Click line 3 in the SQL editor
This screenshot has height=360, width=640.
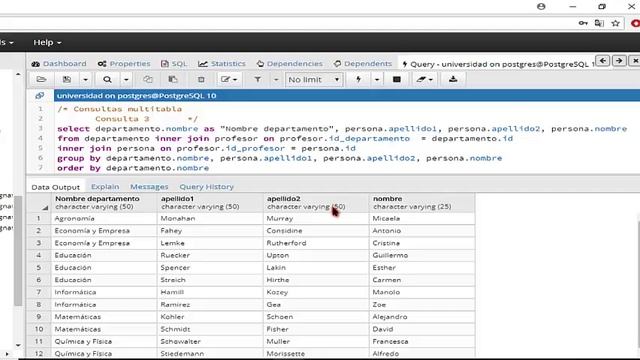pos(342,129)
